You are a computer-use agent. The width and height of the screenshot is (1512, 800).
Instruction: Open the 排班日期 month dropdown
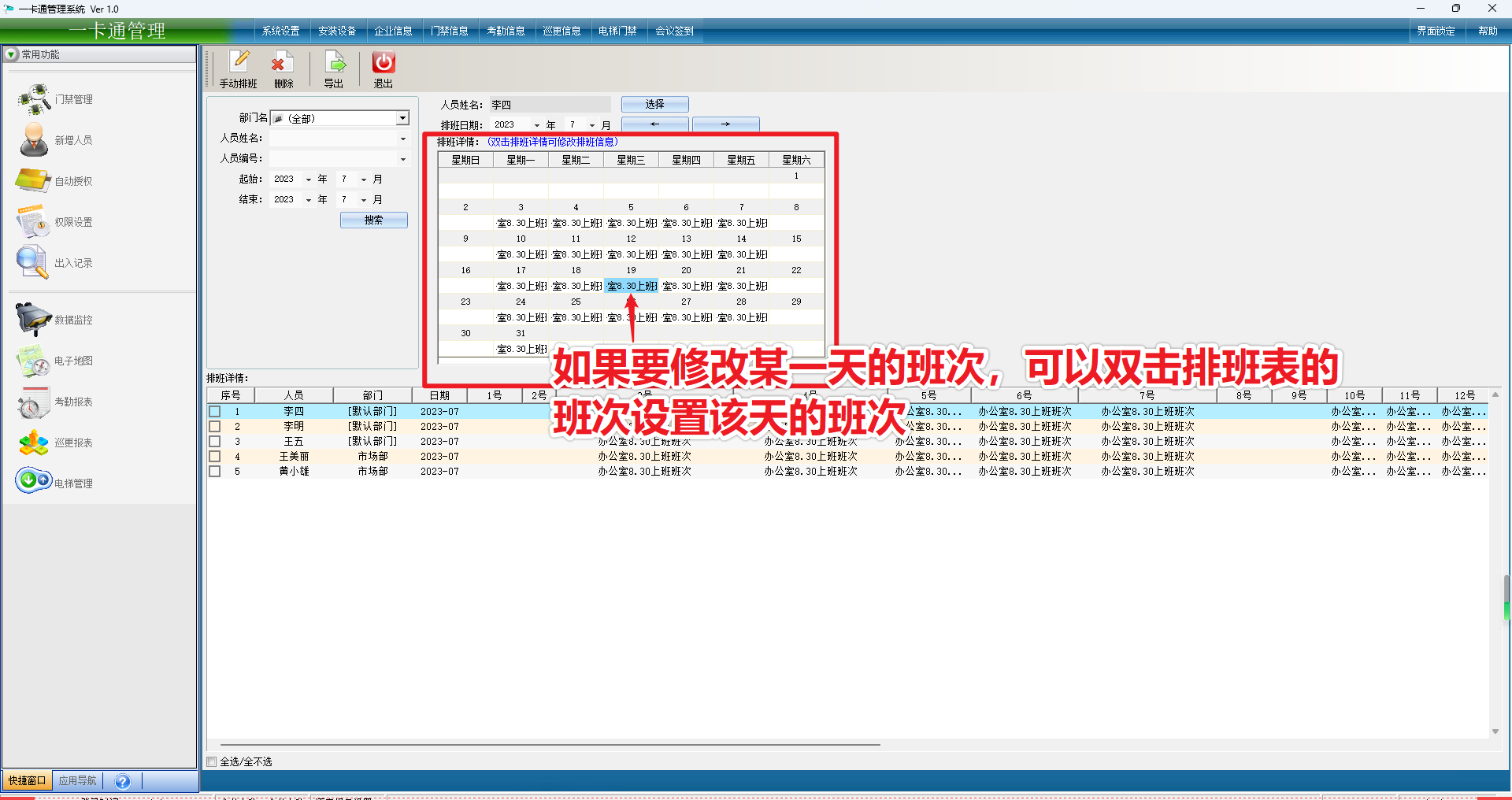tap(592, 125)
